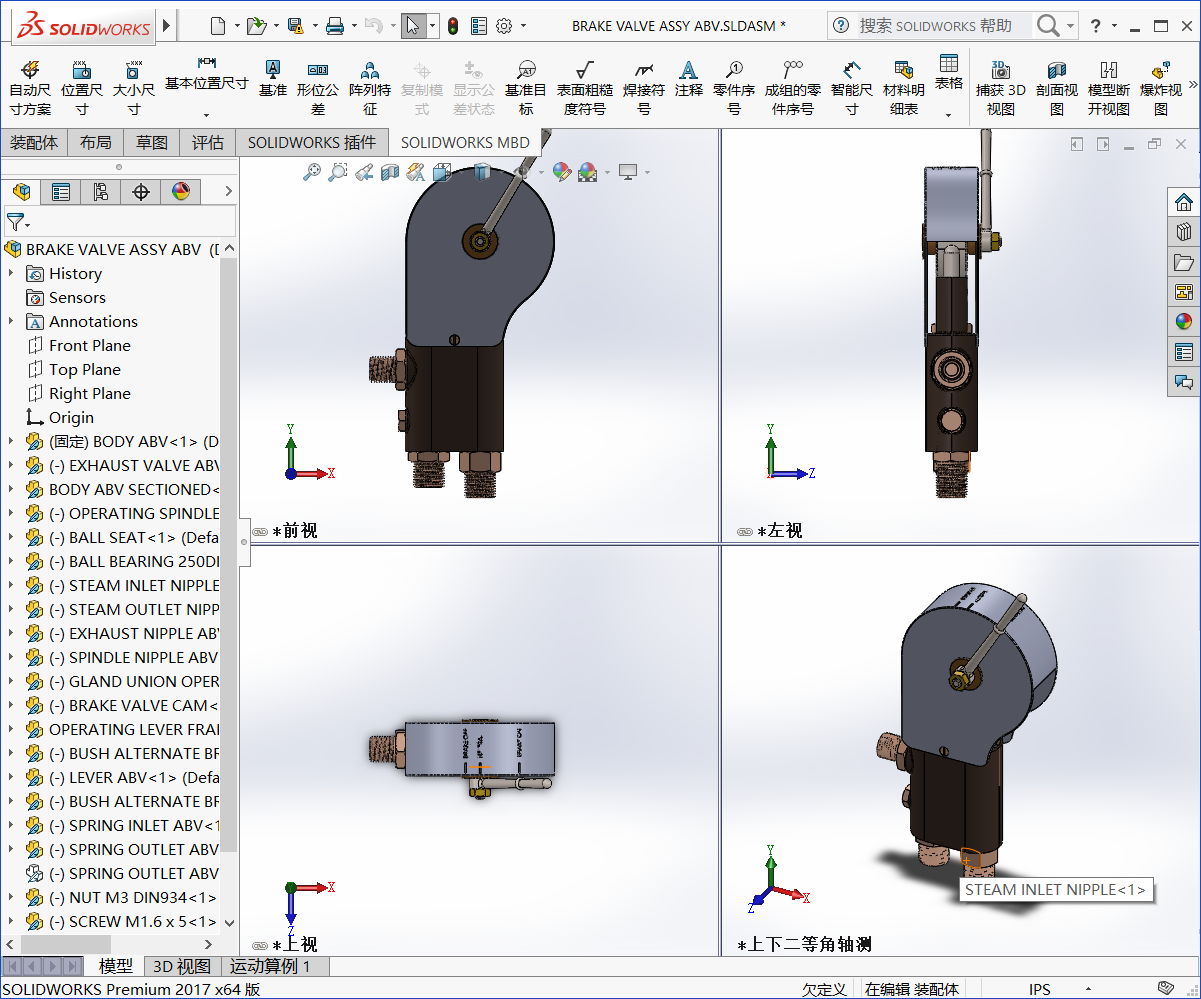Switch to the 装配体 ribbon tab
This screenshot has width=1201, height=999.
pyautogui.click(x=34, y=143)
